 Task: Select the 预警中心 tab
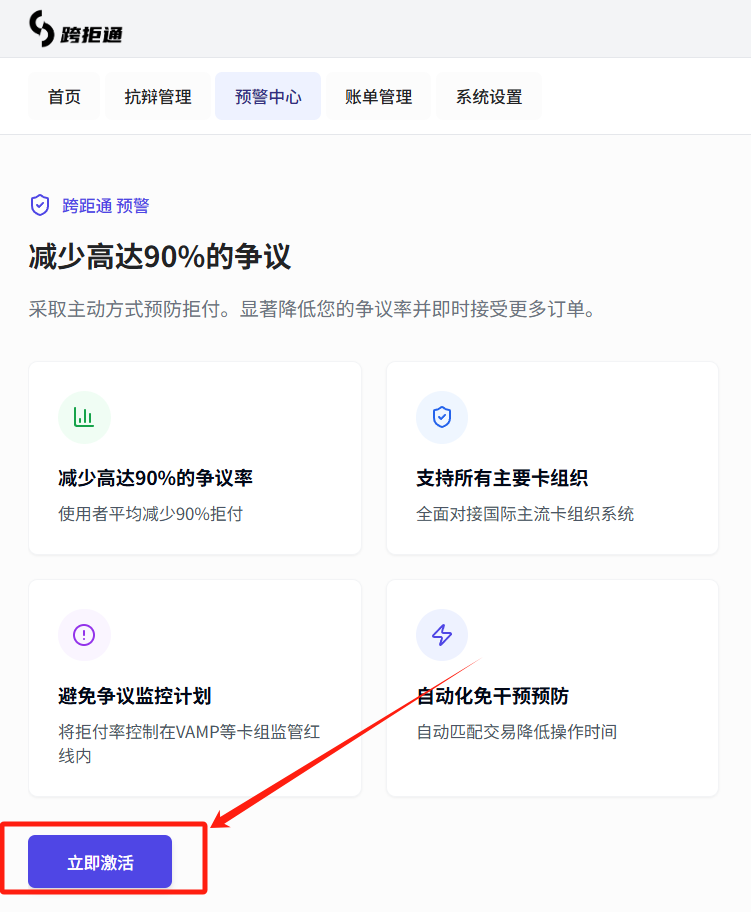point(268,96)
